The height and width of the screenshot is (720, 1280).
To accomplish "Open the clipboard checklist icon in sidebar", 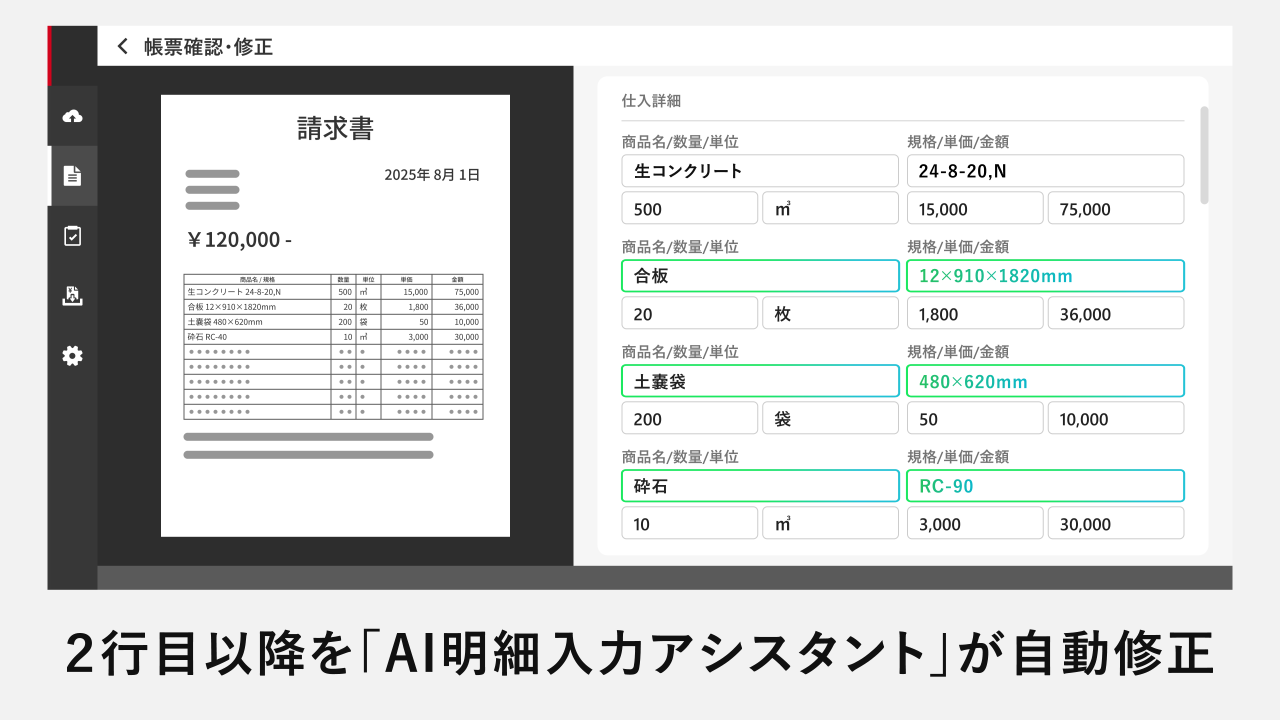I will point(72,236).
